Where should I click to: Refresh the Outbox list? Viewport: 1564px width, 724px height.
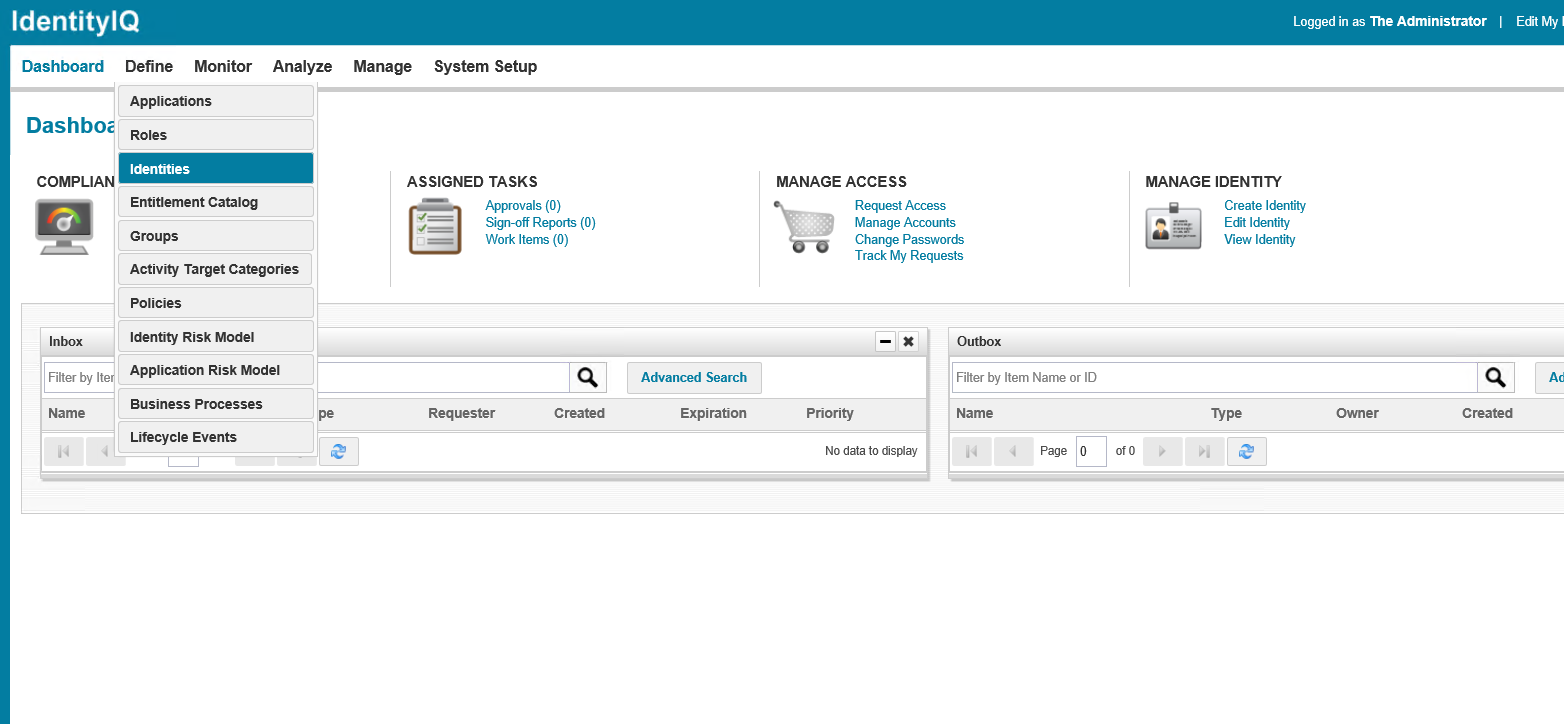[x=1246, y=451]
